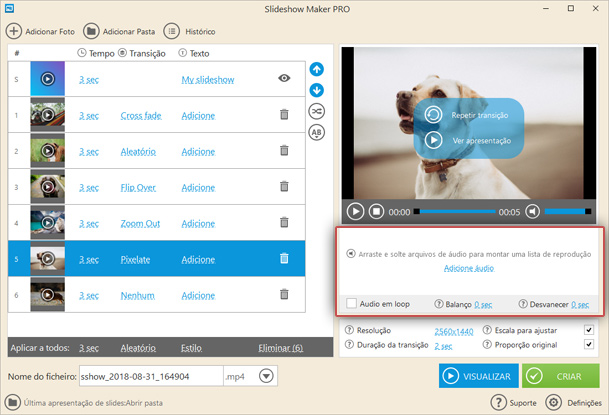
Task: Open the file format dropdown arrow
Action: click(266, 376)
